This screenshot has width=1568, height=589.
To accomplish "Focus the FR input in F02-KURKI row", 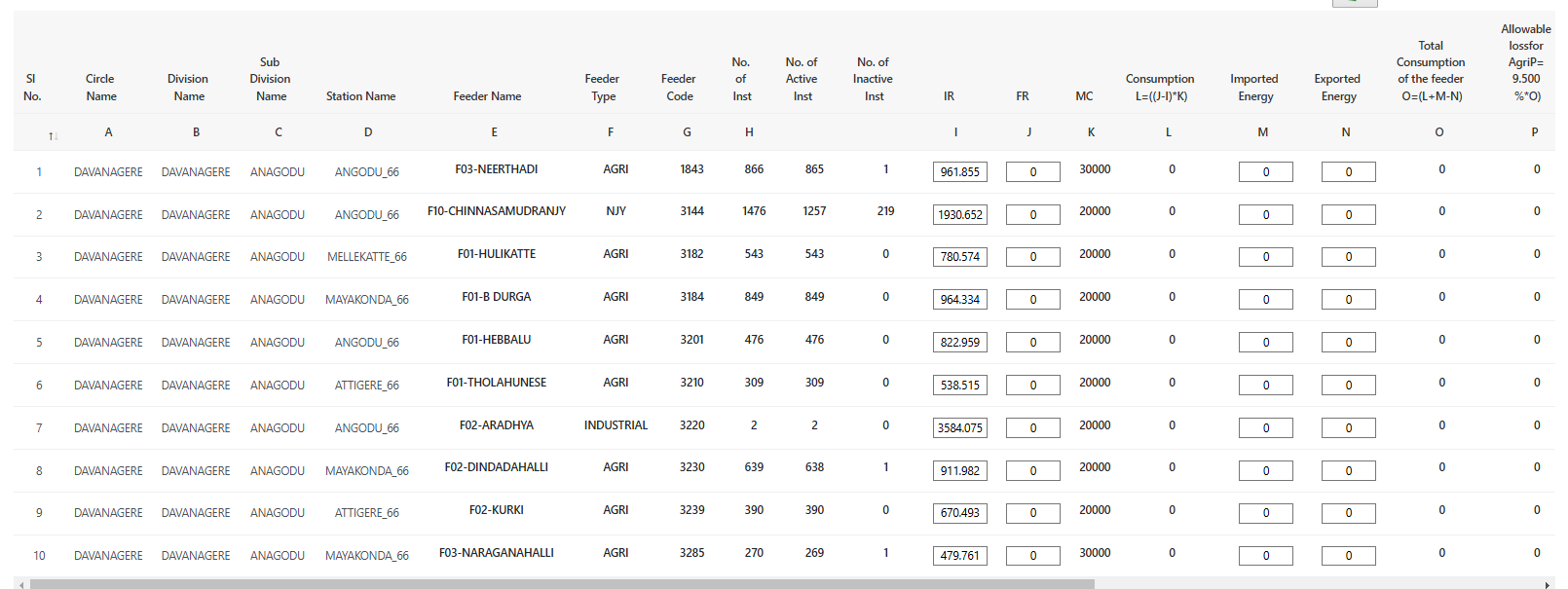I will pos(1032,513).
